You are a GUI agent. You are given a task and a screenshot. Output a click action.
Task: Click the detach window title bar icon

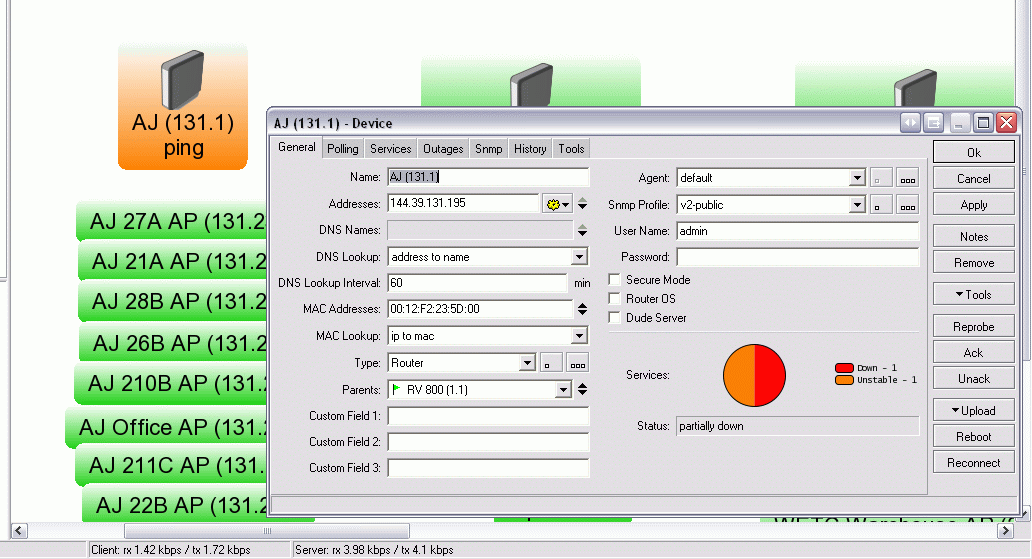933,122
